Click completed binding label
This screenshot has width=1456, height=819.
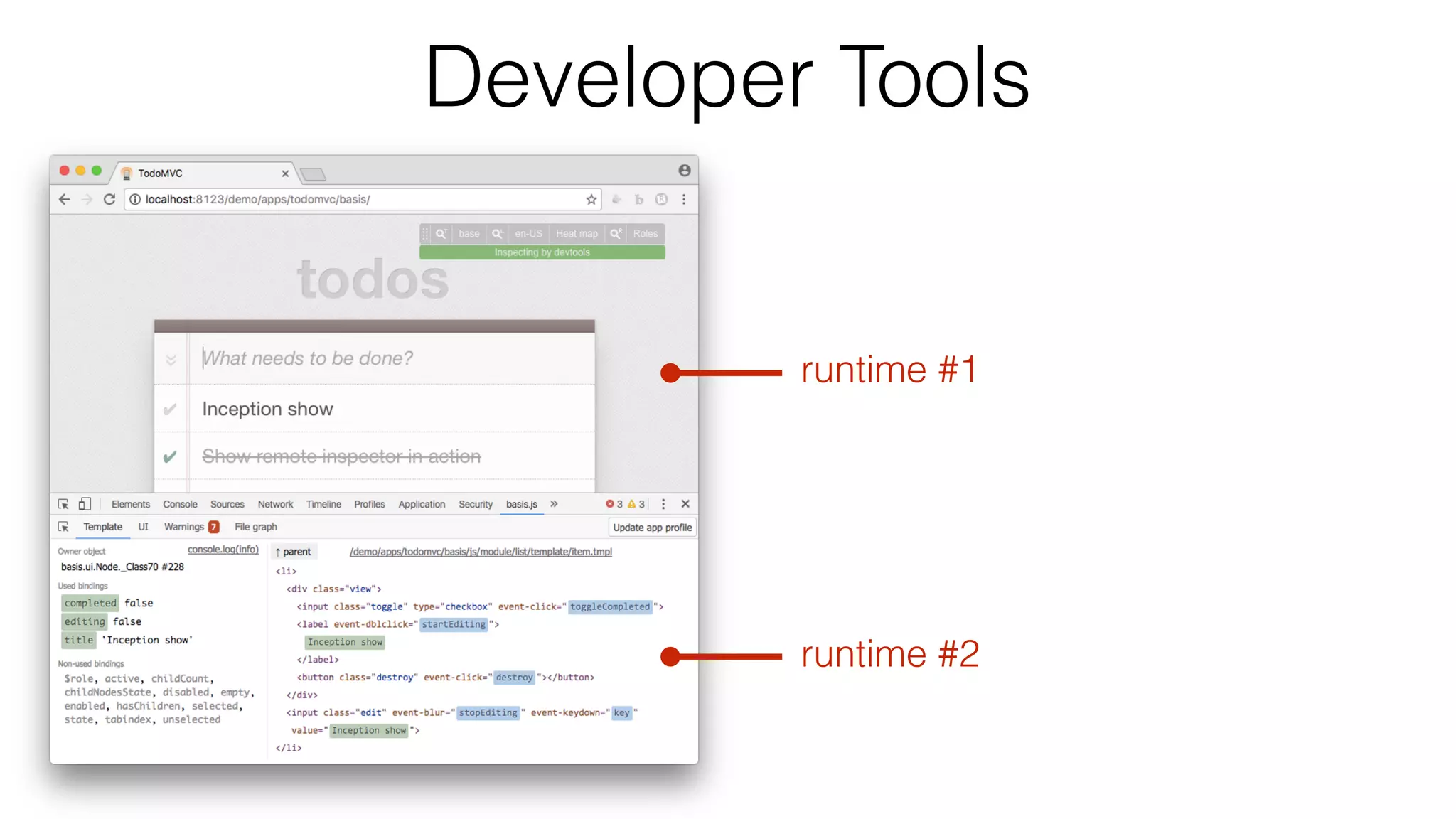pyautogui.click(x=90, y=603)
